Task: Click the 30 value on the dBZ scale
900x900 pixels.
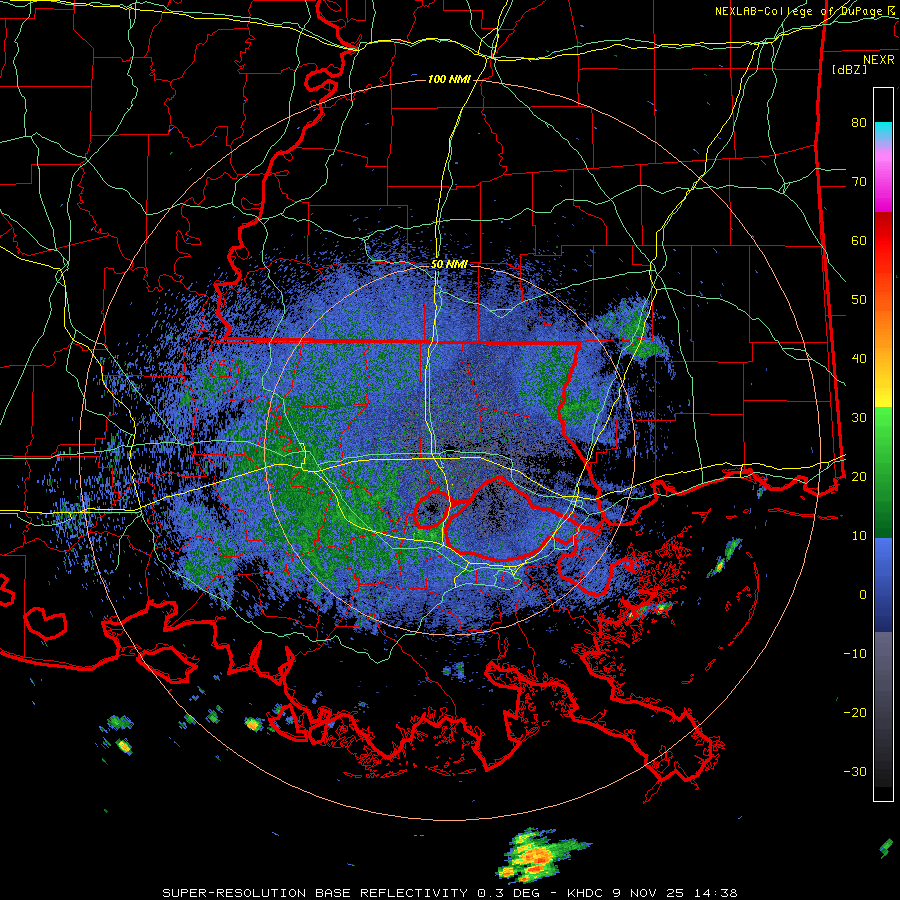Action: pyautogui.click(x=859, y=418)
